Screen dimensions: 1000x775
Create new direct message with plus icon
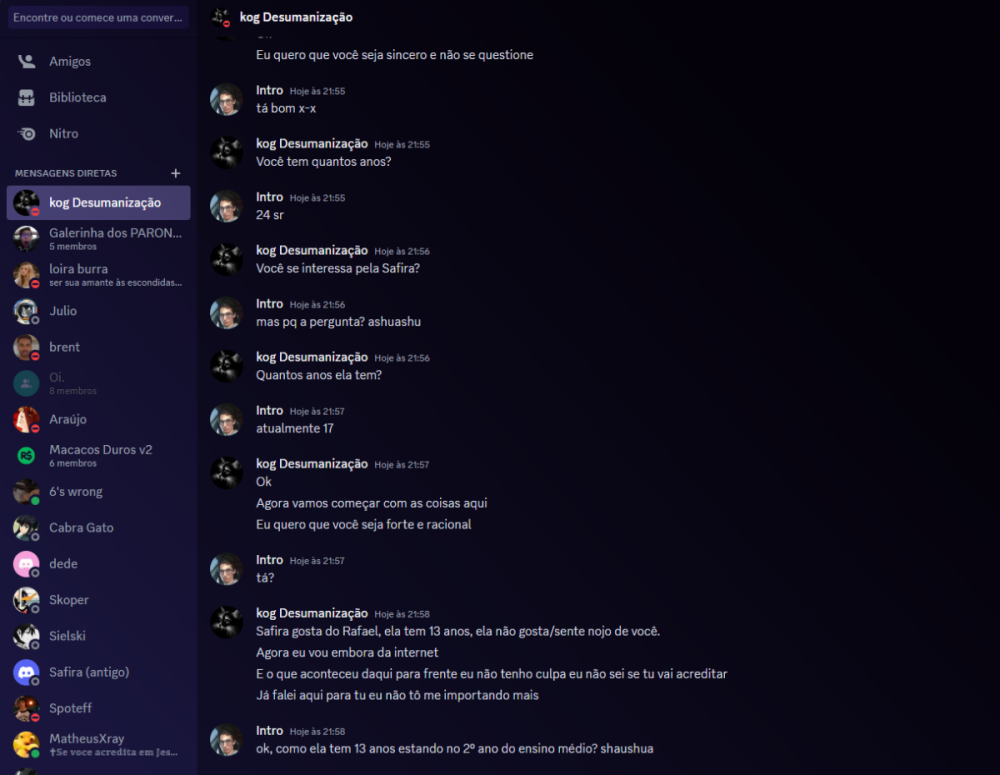point(175,173)
